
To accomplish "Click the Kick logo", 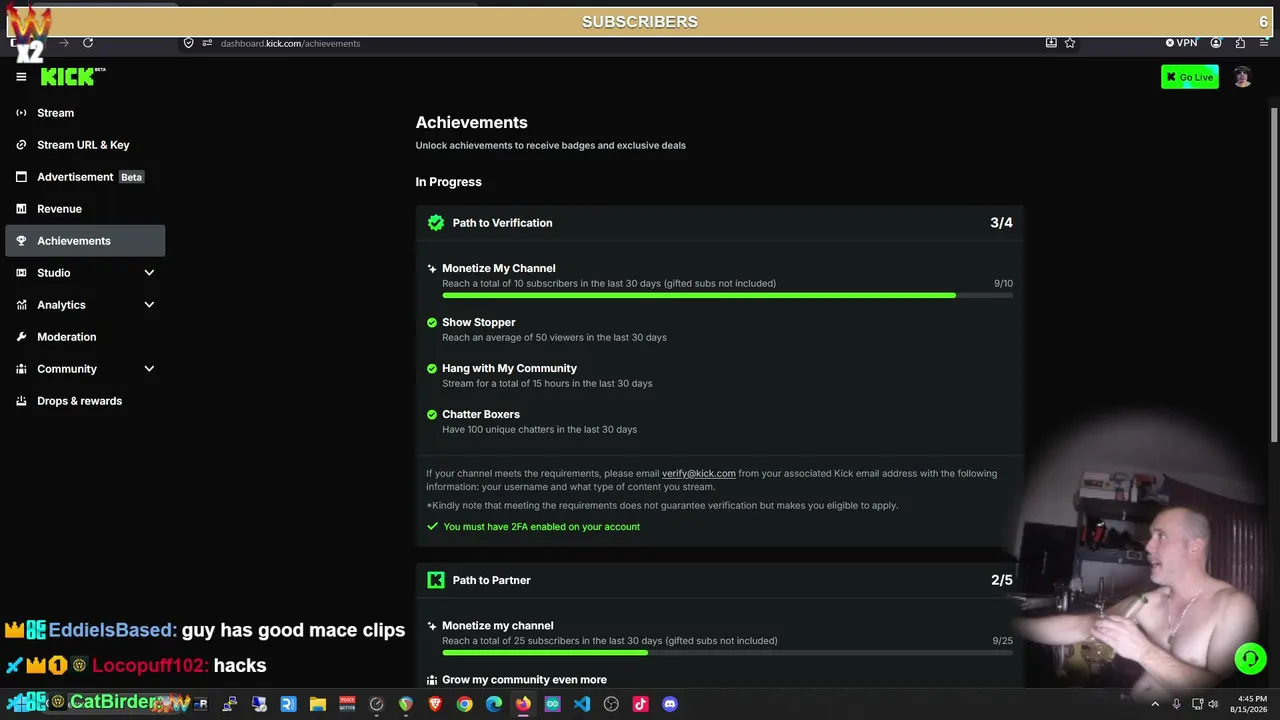I will click(x=72, y=77).
